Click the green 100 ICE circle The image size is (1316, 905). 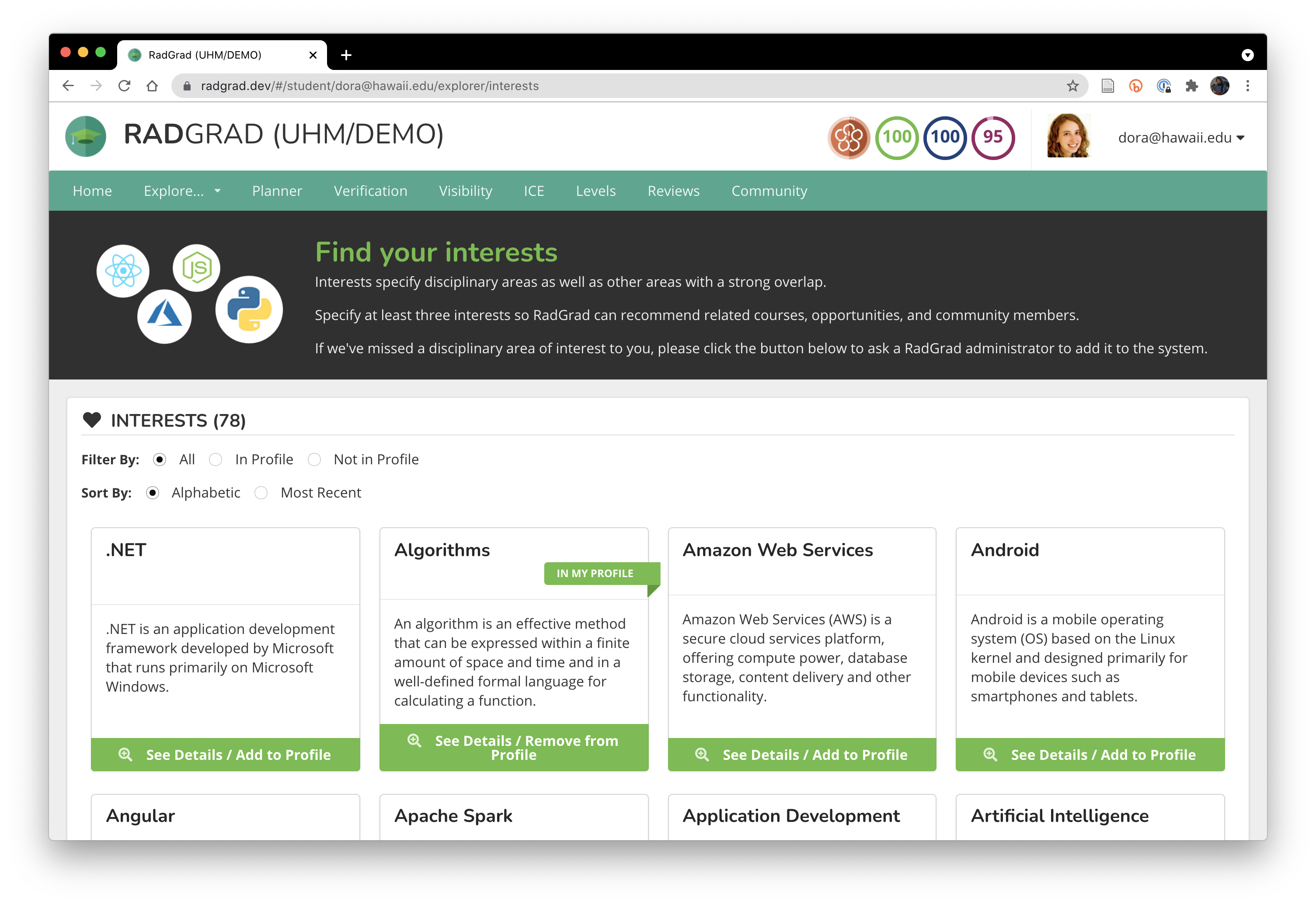(896, 138)
